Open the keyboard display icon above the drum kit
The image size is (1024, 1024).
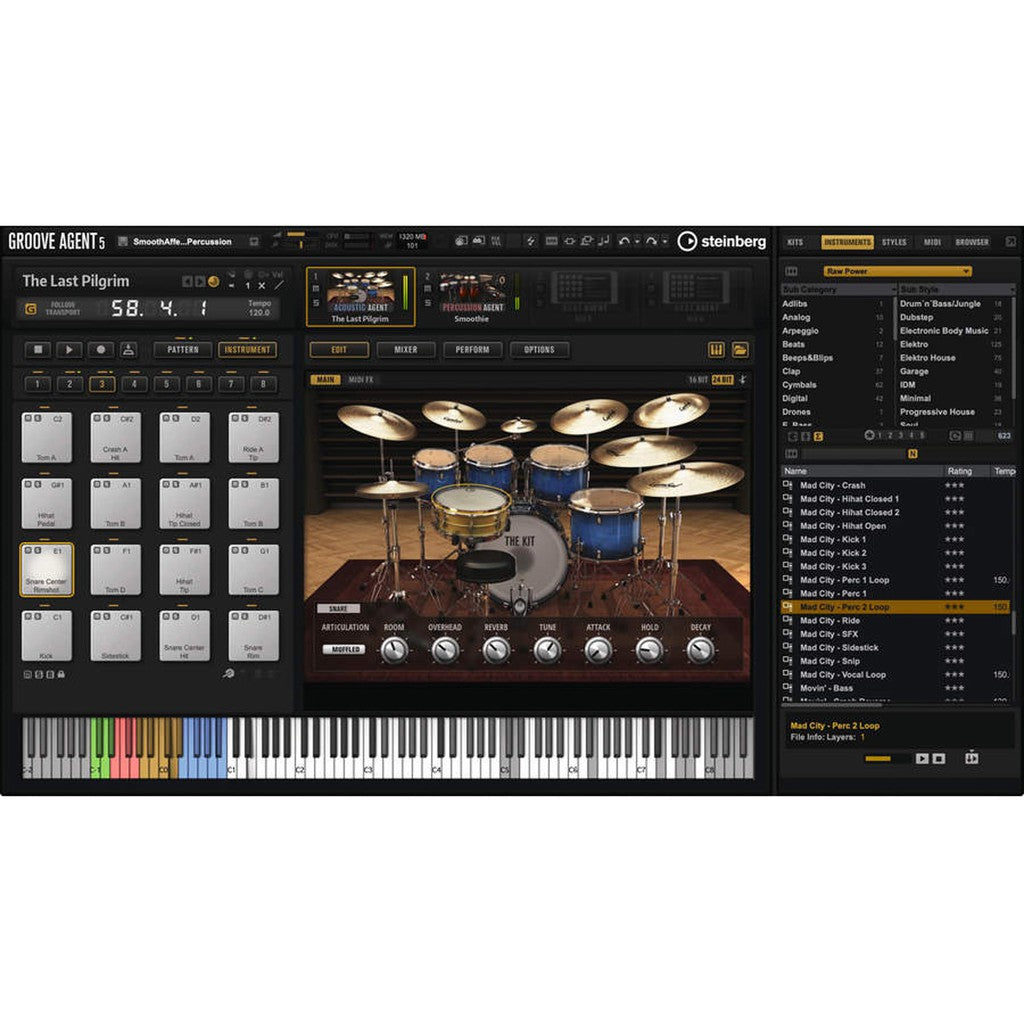coord(717,350)
